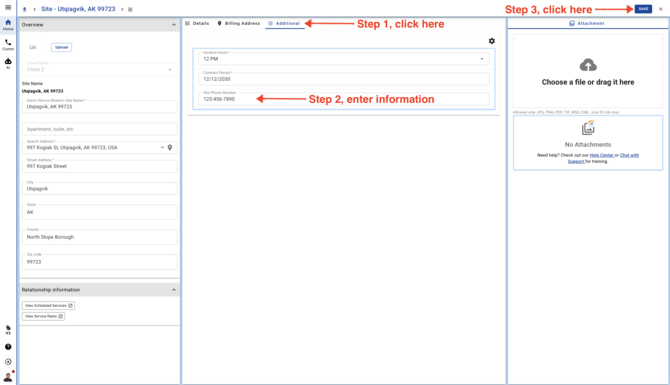This screenshot has height=385, width=670.
Task: Click the cloud upload icon
Action: coord(588,65)
